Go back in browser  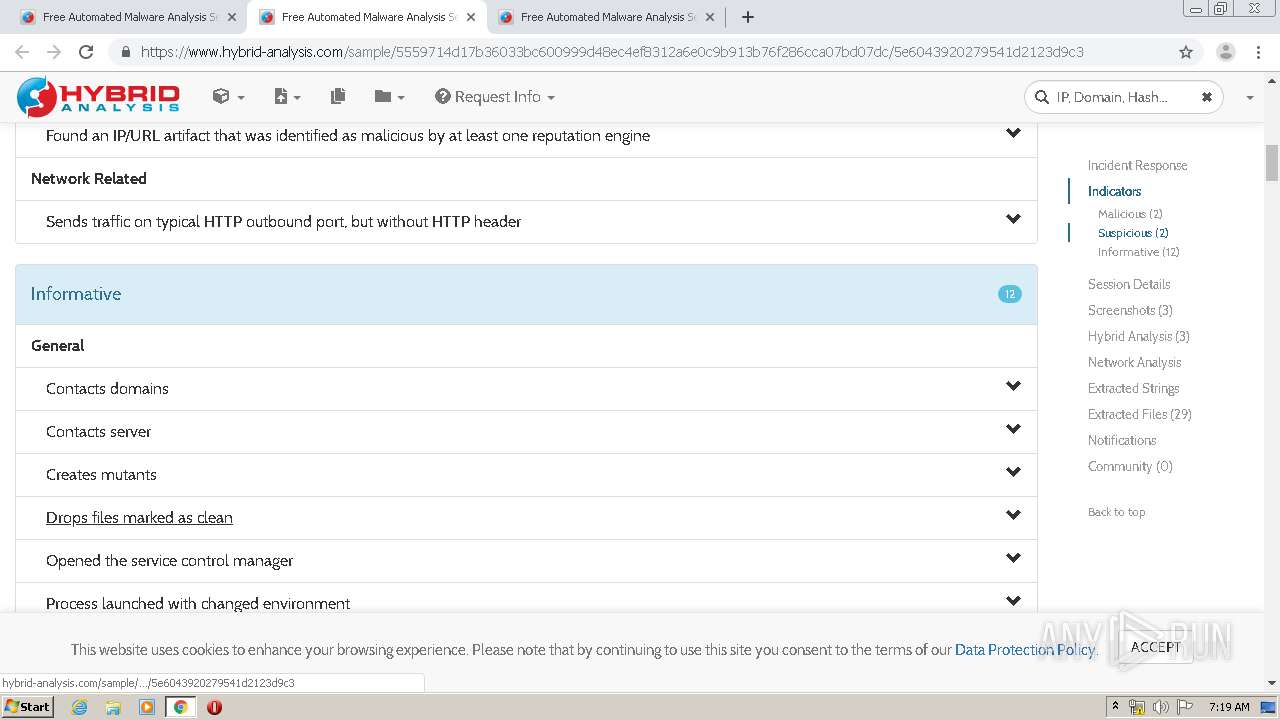tap(22, 52)
